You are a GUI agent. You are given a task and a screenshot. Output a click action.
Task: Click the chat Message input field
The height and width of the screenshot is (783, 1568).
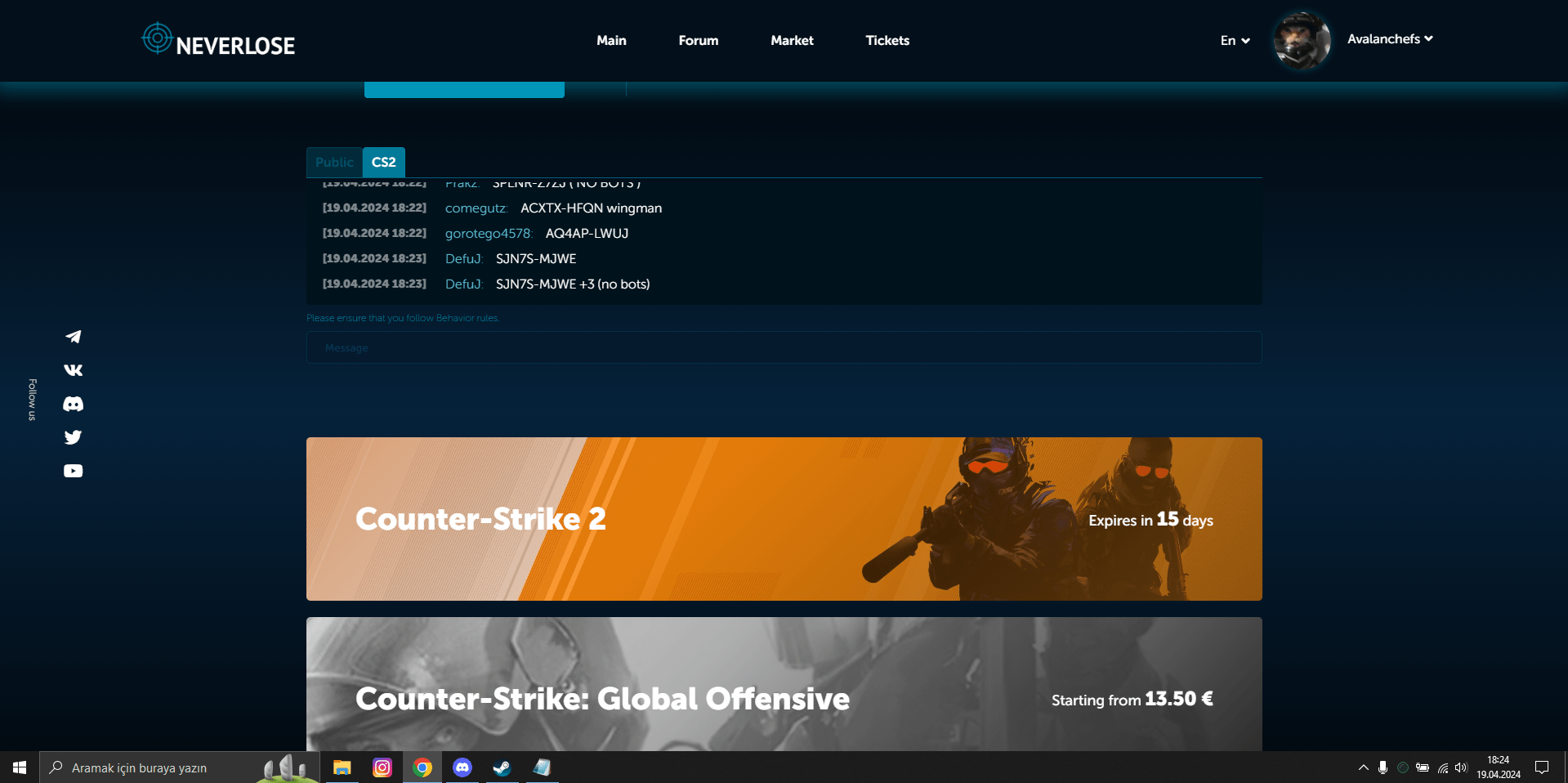(784, 347)
